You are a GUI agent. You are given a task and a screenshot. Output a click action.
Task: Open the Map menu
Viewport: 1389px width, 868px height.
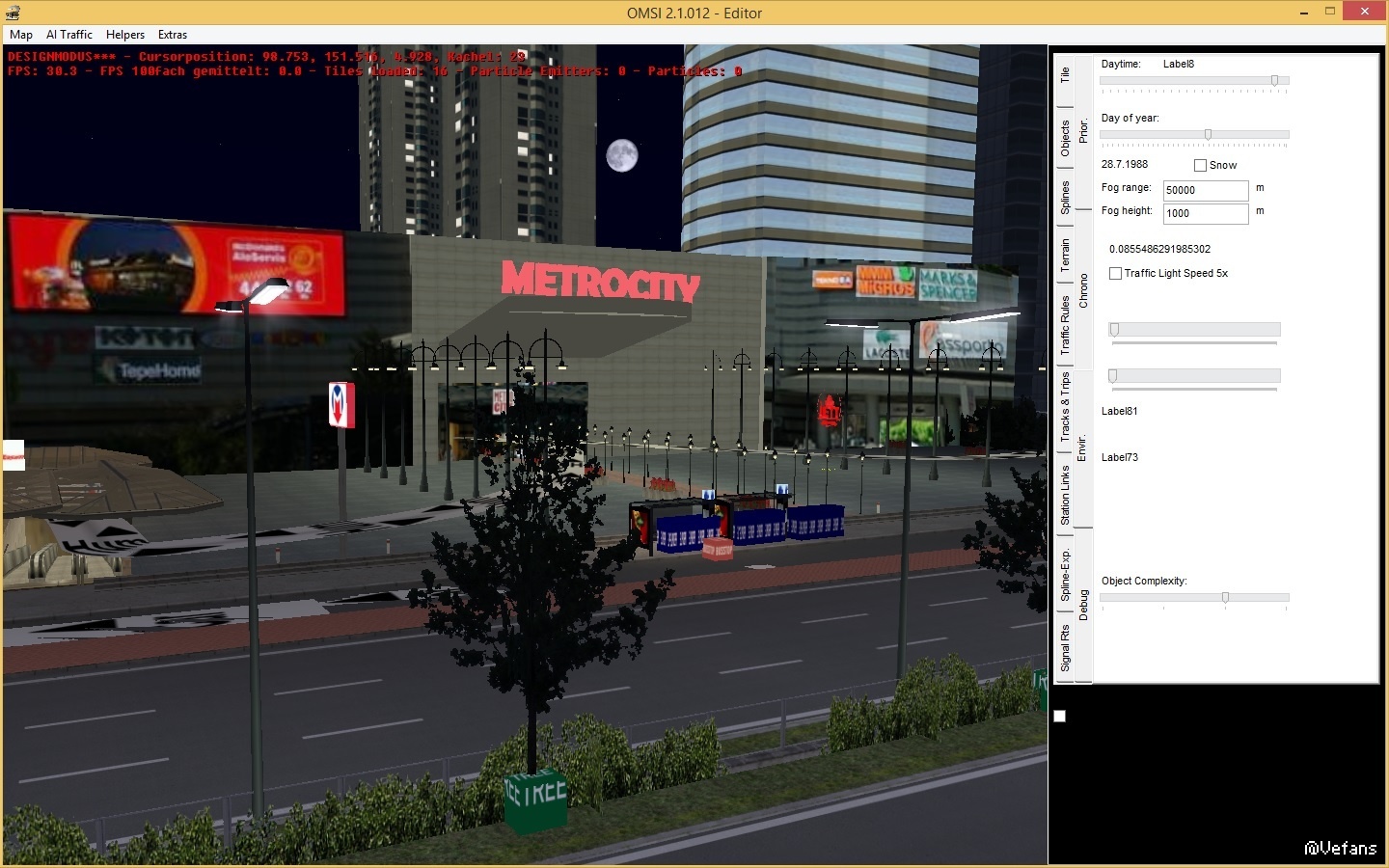coord(20,35)
